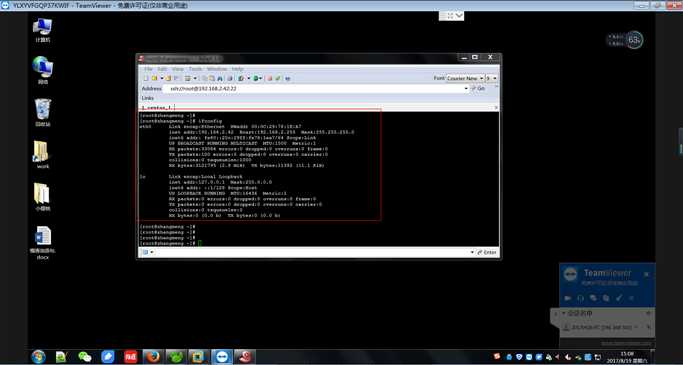The width and height of the screenshot is (683, 365).
Task: Open the File menu in the SSH client
Action: tap(149, 69)
